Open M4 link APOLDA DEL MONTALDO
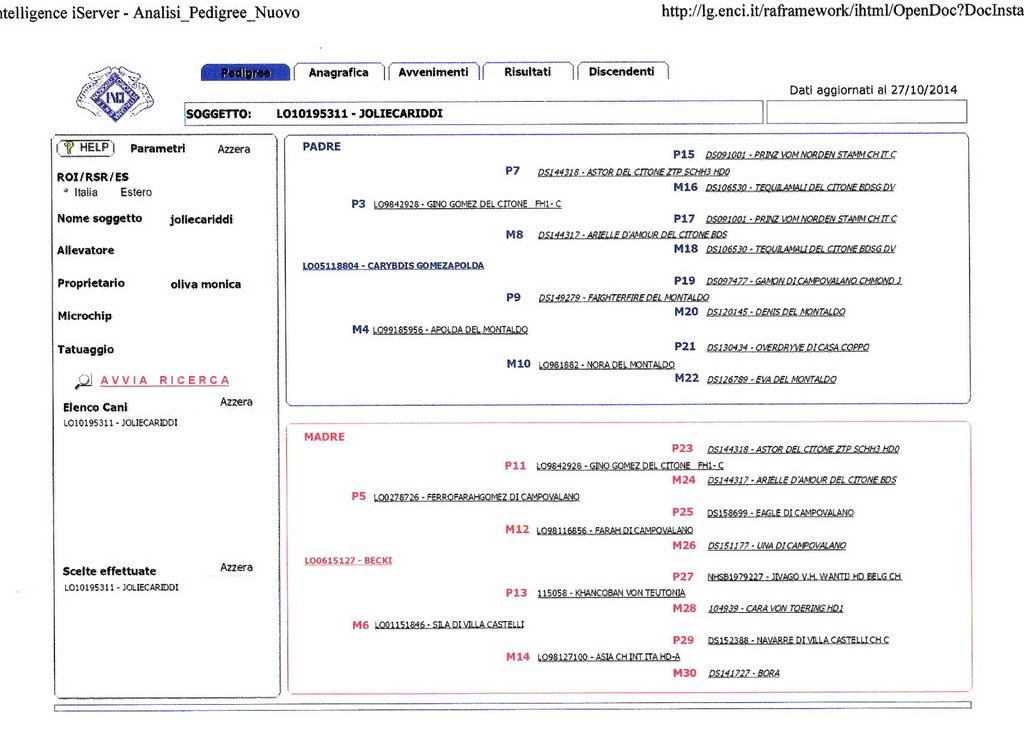Image resolution: width=1024 pixels, height=740 pixels. click(451, 330)
